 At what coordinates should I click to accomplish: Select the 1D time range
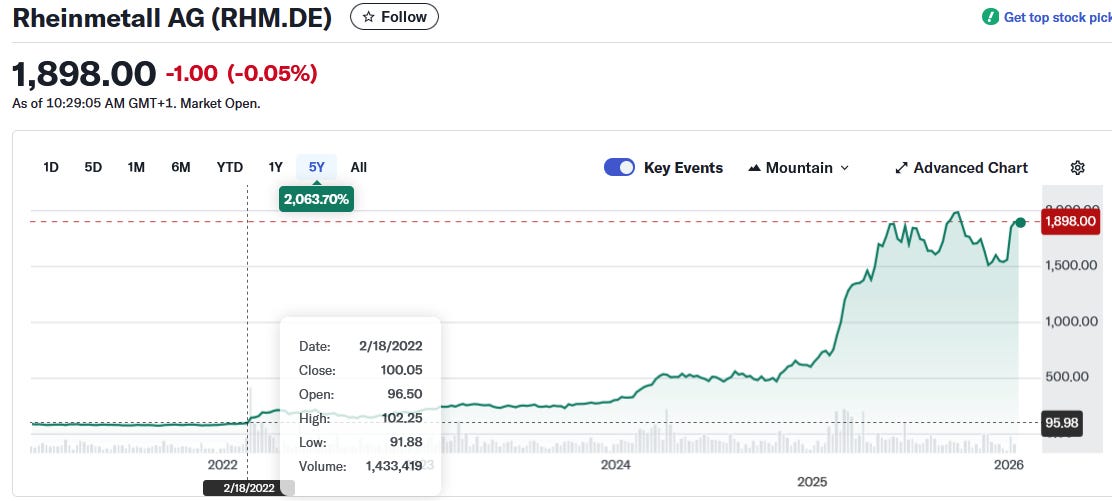[51, 167]
